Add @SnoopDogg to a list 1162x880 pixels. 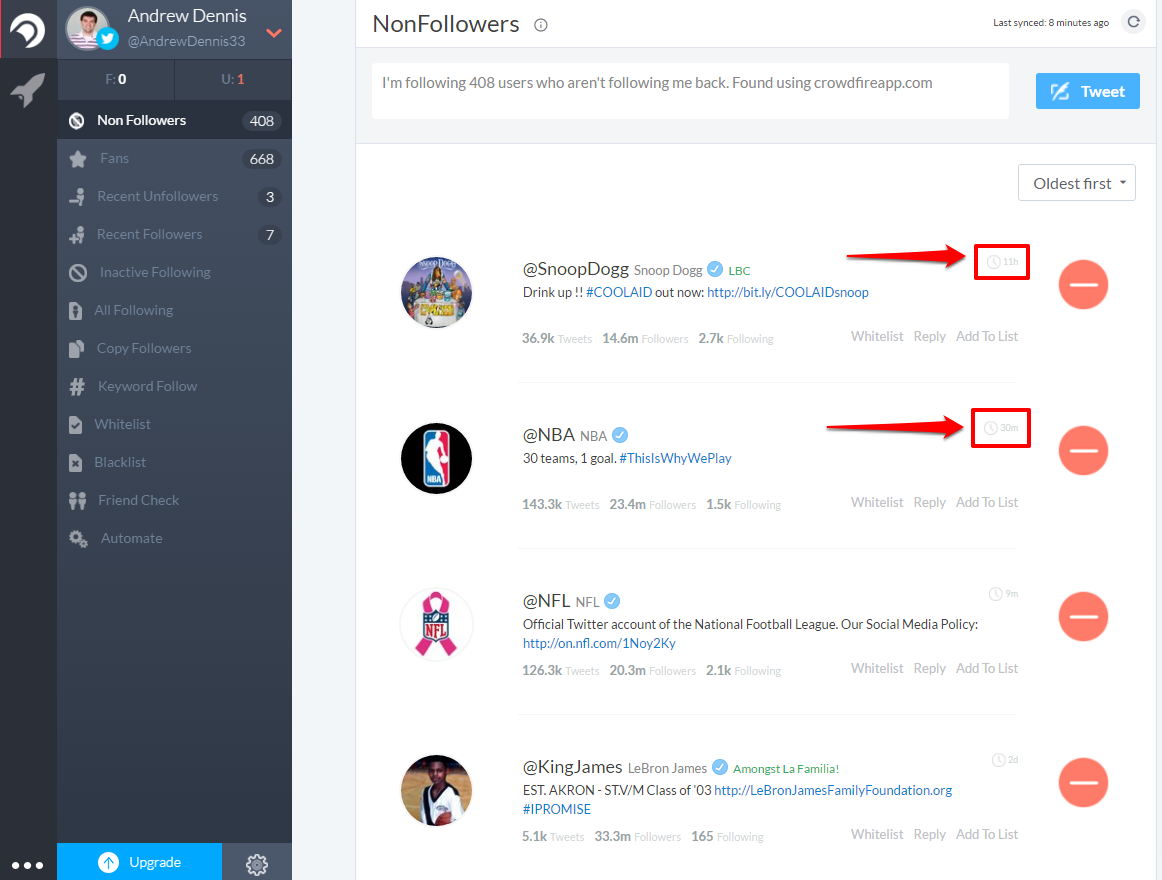pos(986,337)
